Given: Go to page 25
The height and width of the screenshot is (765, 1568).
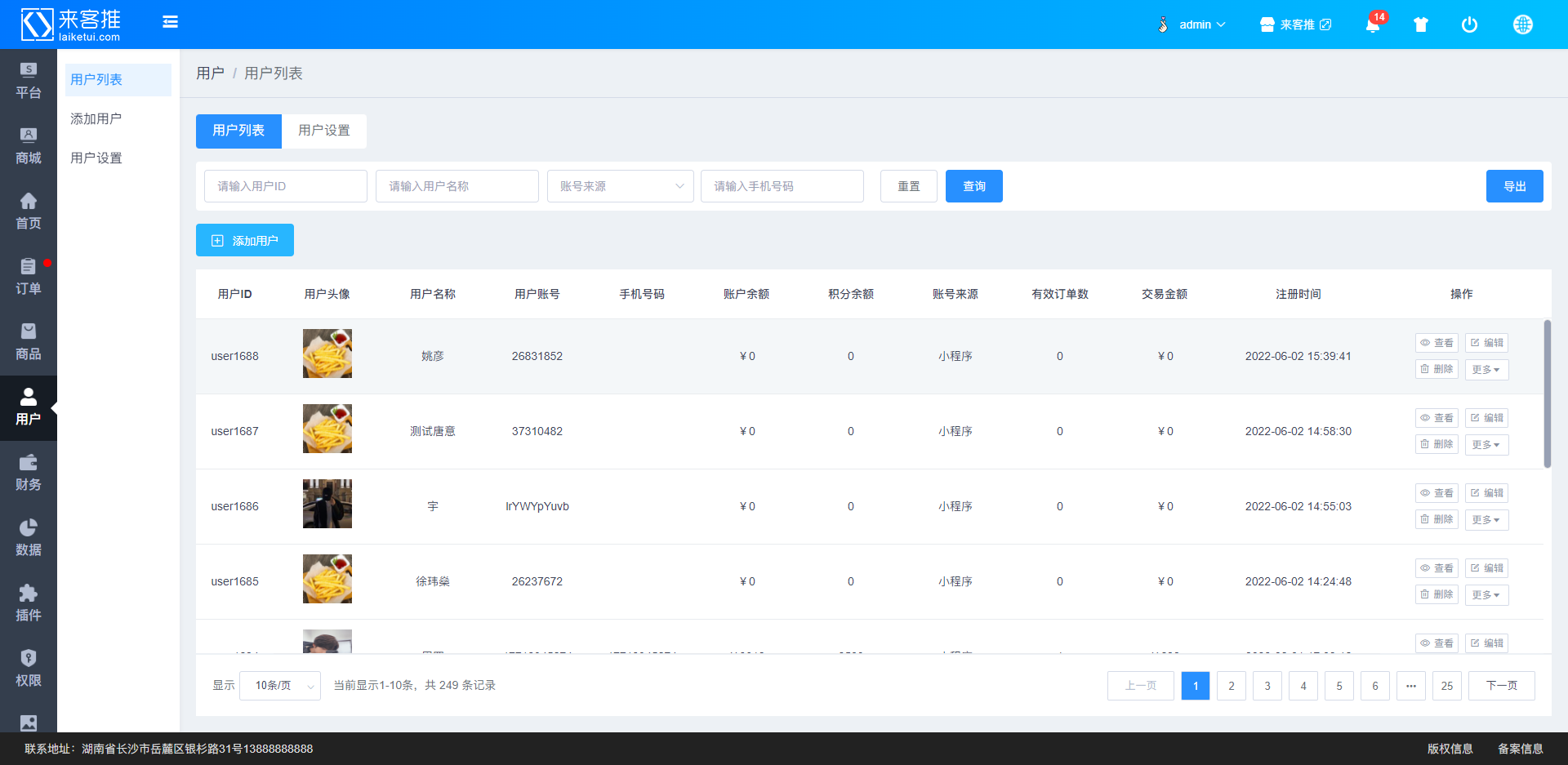Looking at the screenshot, I should (1447, 686).
